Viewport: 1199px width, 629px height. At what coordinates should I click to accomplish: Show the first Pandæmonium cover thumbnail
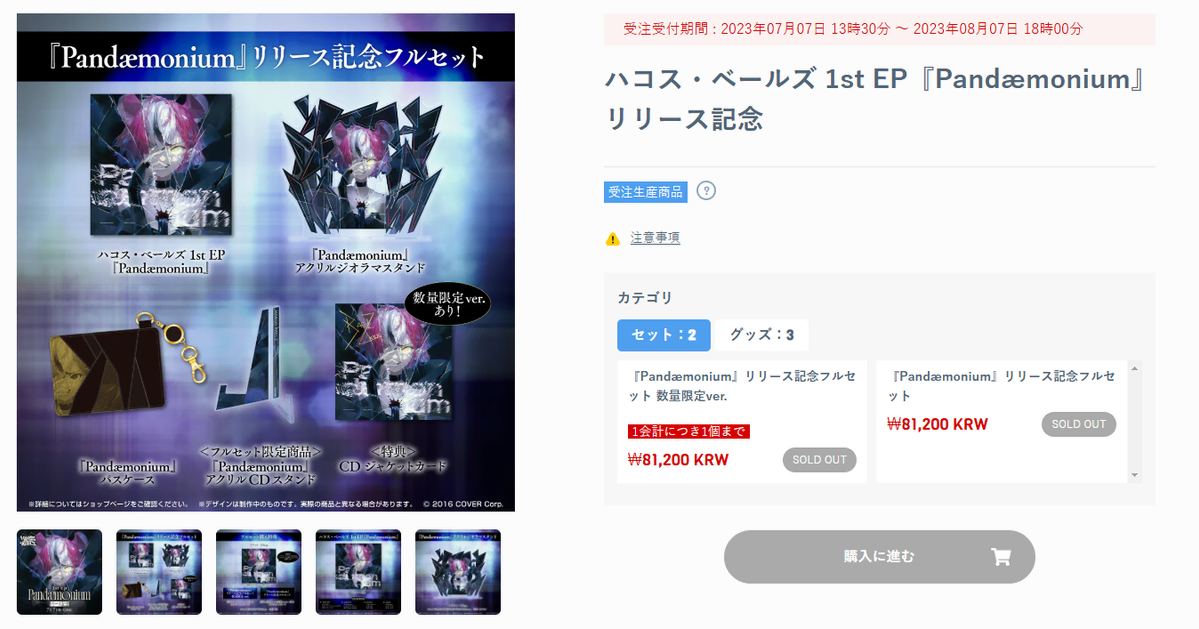click(60, 572)
